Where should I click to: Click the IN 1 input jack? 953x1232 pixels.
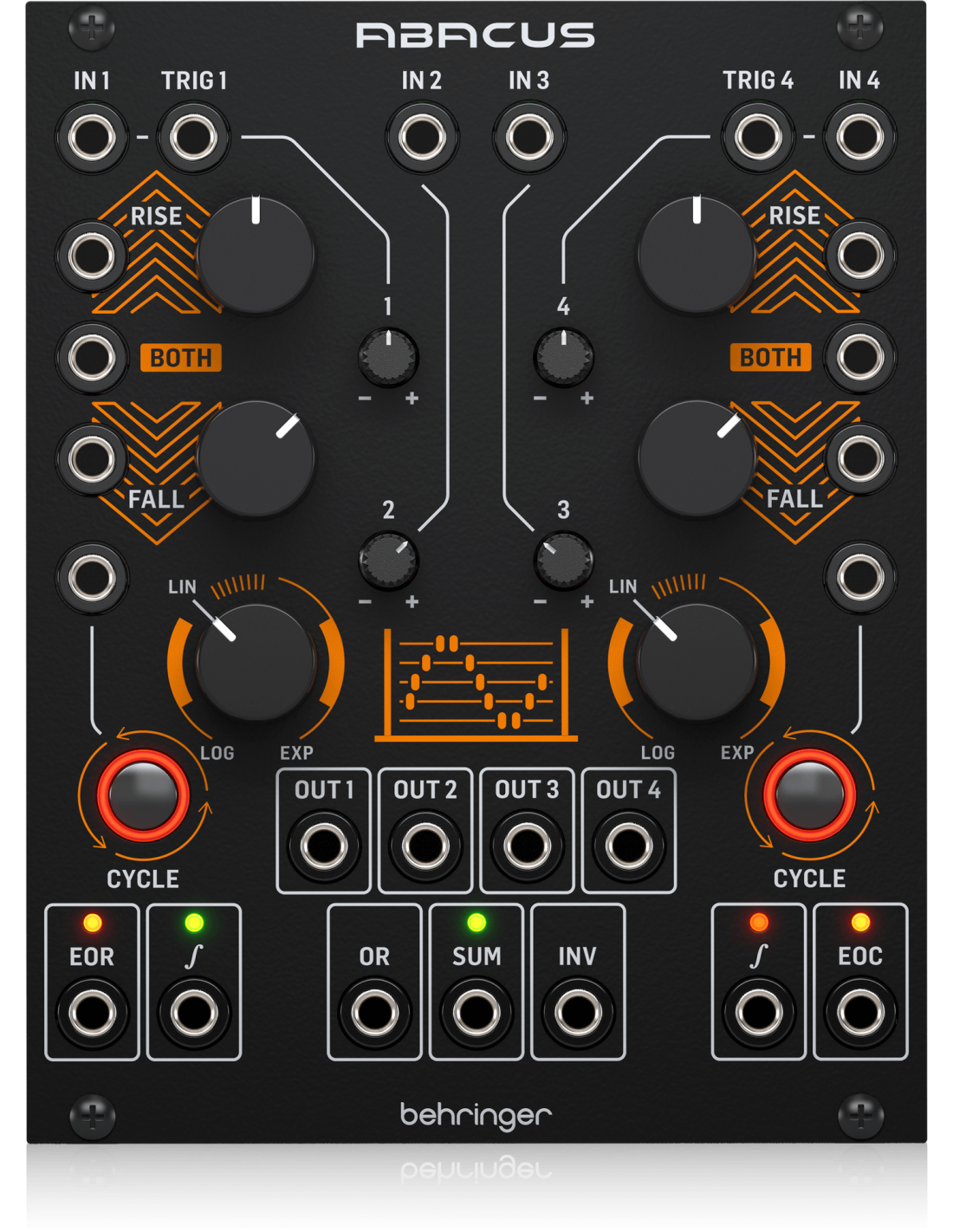click(x=92, y=137)
